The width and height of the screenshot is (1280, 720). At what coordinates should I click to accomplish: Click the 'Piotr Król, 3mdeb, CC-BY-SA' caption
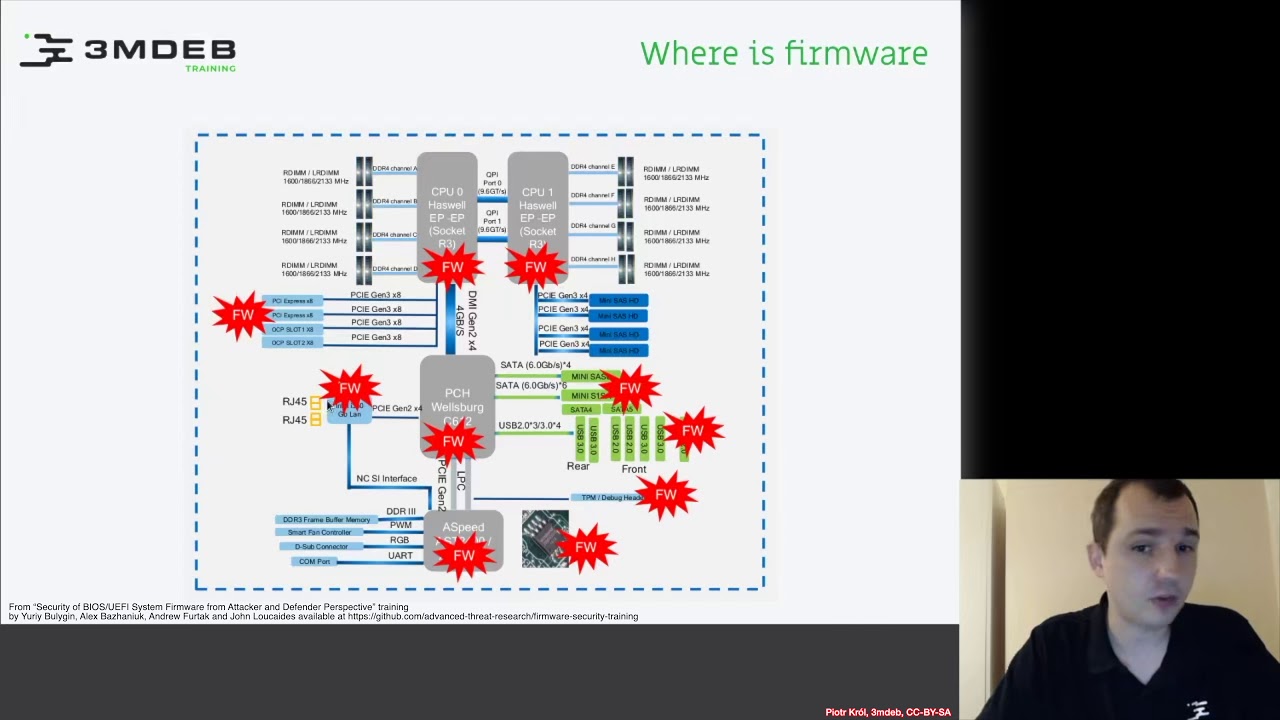(x=888, y=713)
